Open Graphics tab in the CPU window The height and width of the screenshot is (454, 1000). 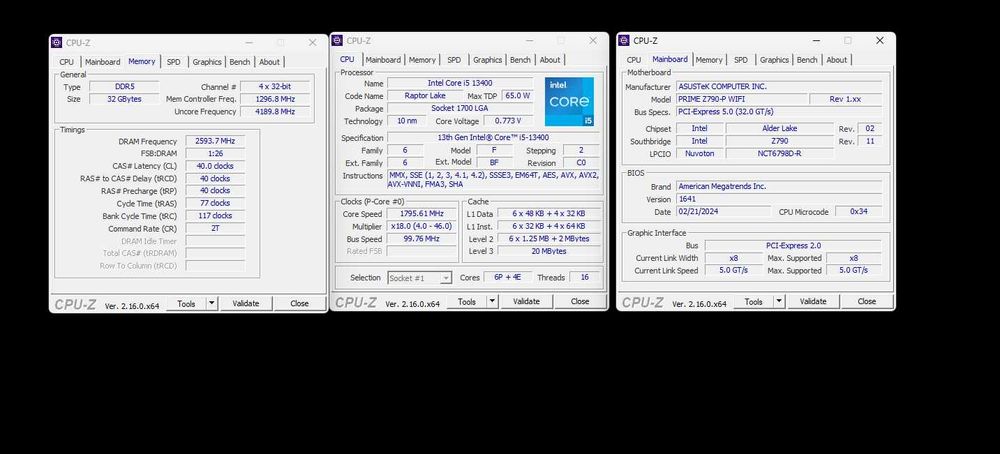tap(488, 60)
